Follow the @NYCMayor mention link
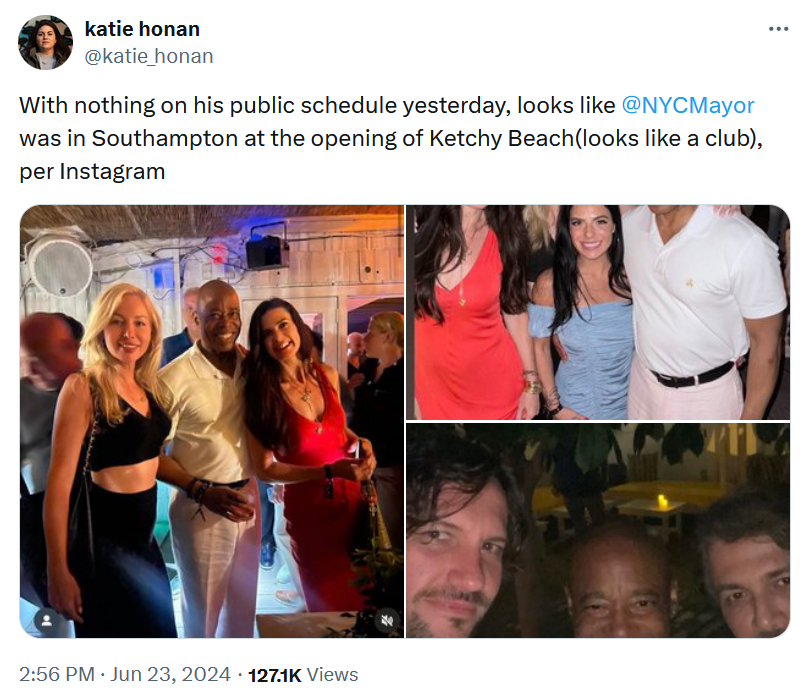 click(688, 105)
